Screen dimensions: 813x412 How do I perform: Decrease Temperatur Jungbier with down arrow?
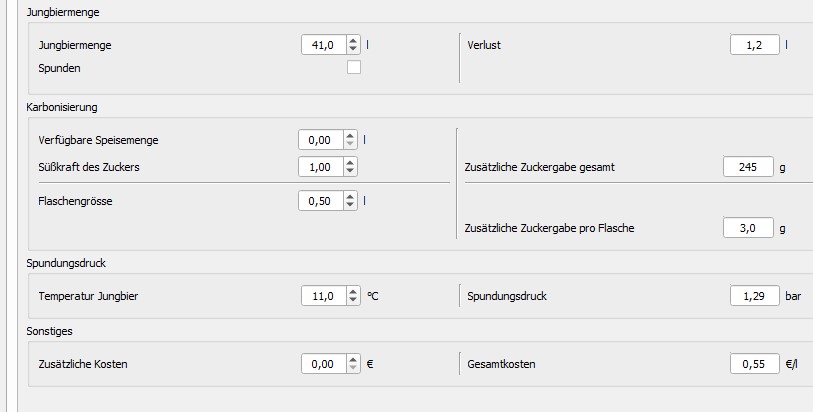[353, 300]
